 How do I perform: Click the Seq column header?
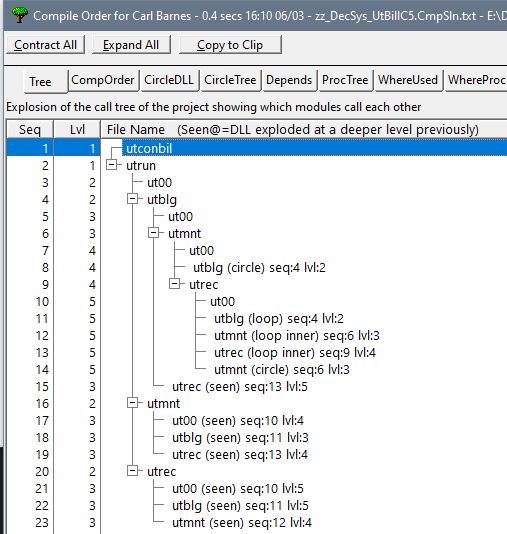tap(30, 129)
